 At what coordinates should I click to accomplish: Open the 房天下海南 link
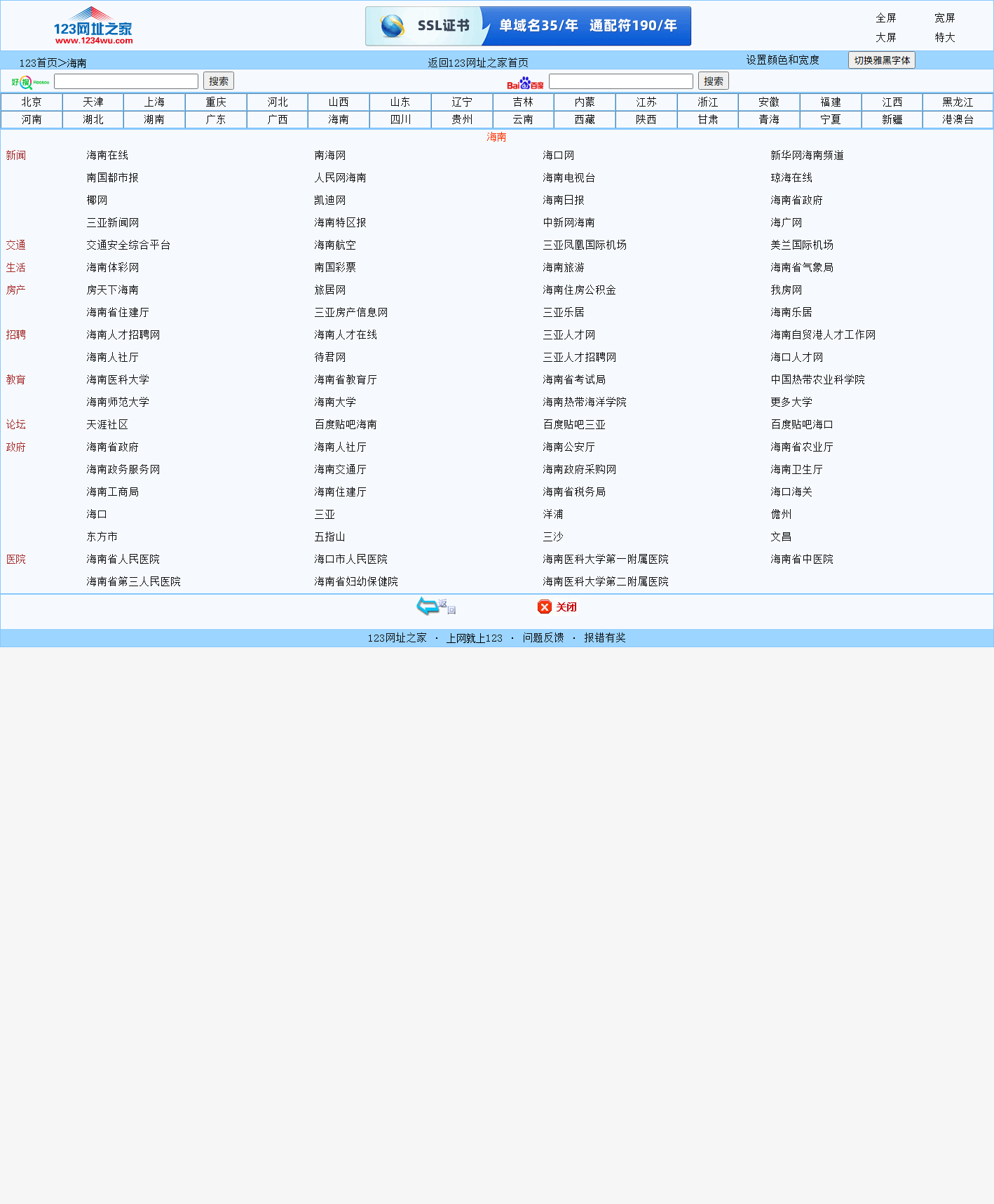point(113,290)
